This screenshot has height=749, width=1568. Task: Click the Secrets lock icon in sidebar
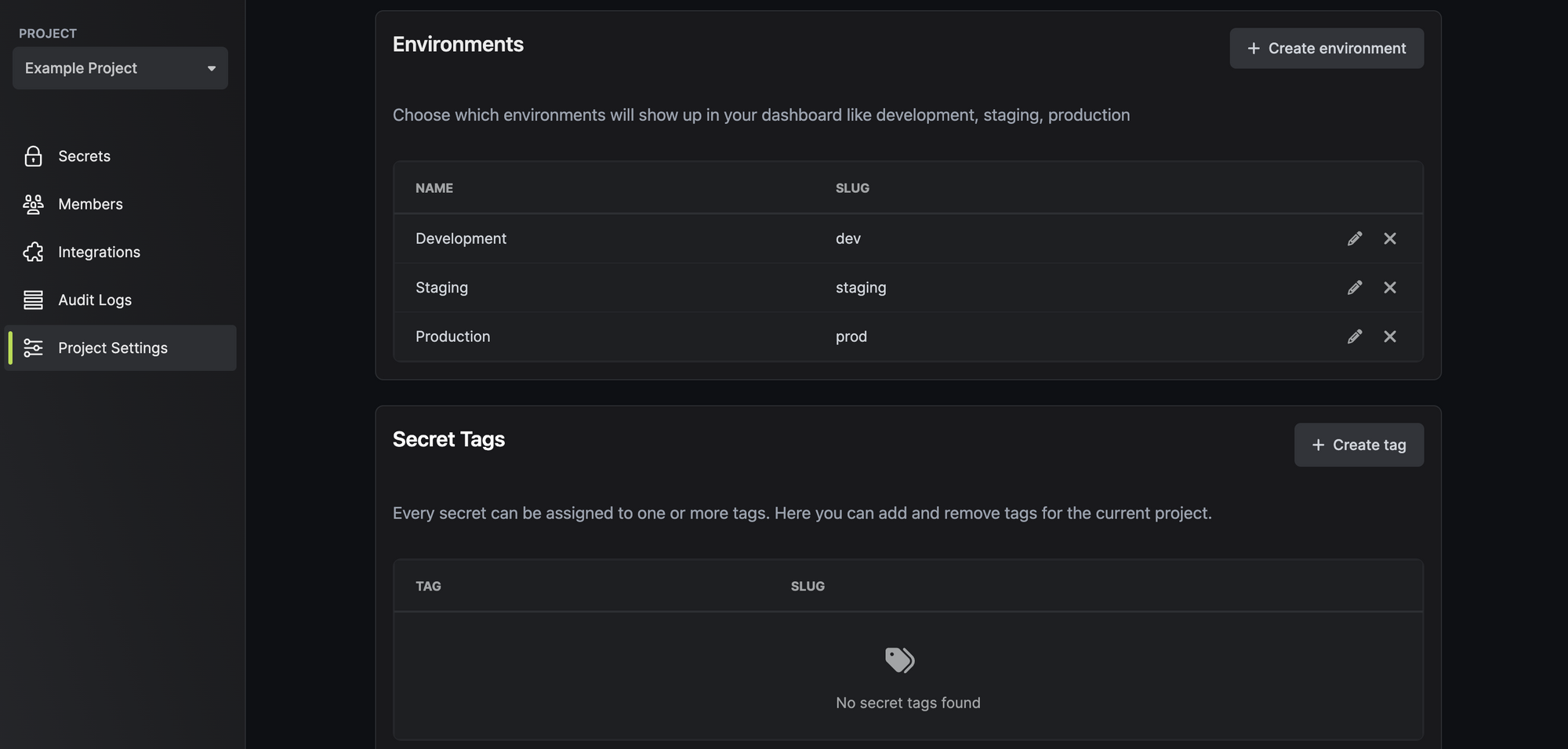[33, 156]
